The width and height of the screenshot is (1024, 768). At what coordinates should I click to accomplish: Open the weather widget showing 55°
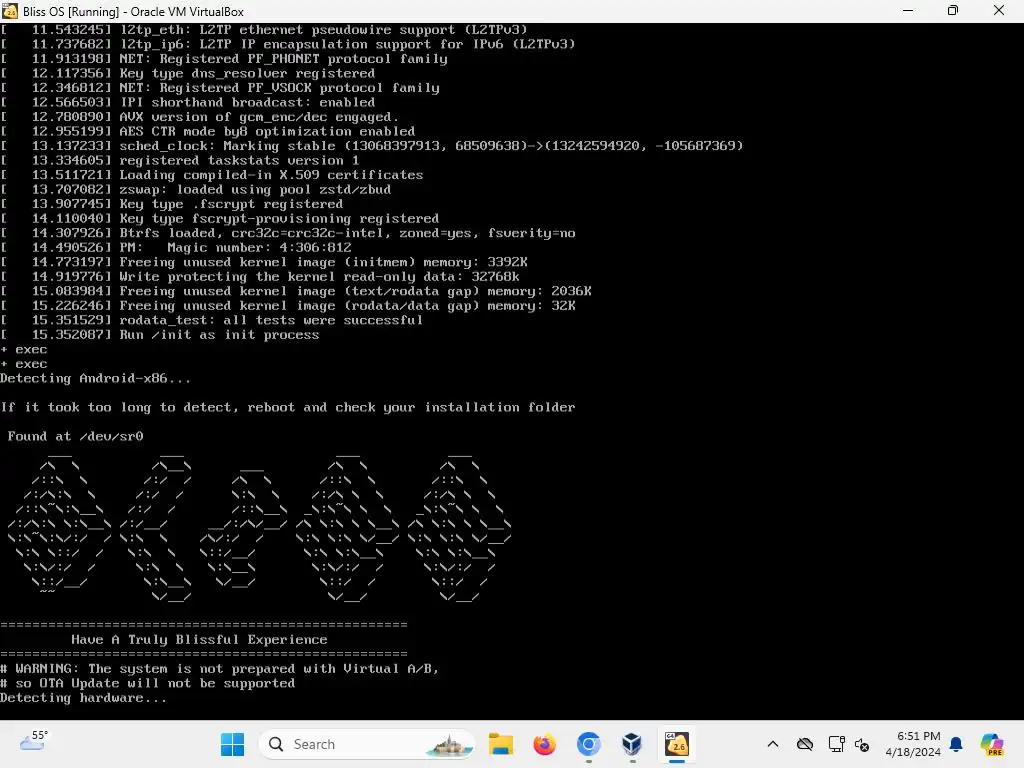34,741
